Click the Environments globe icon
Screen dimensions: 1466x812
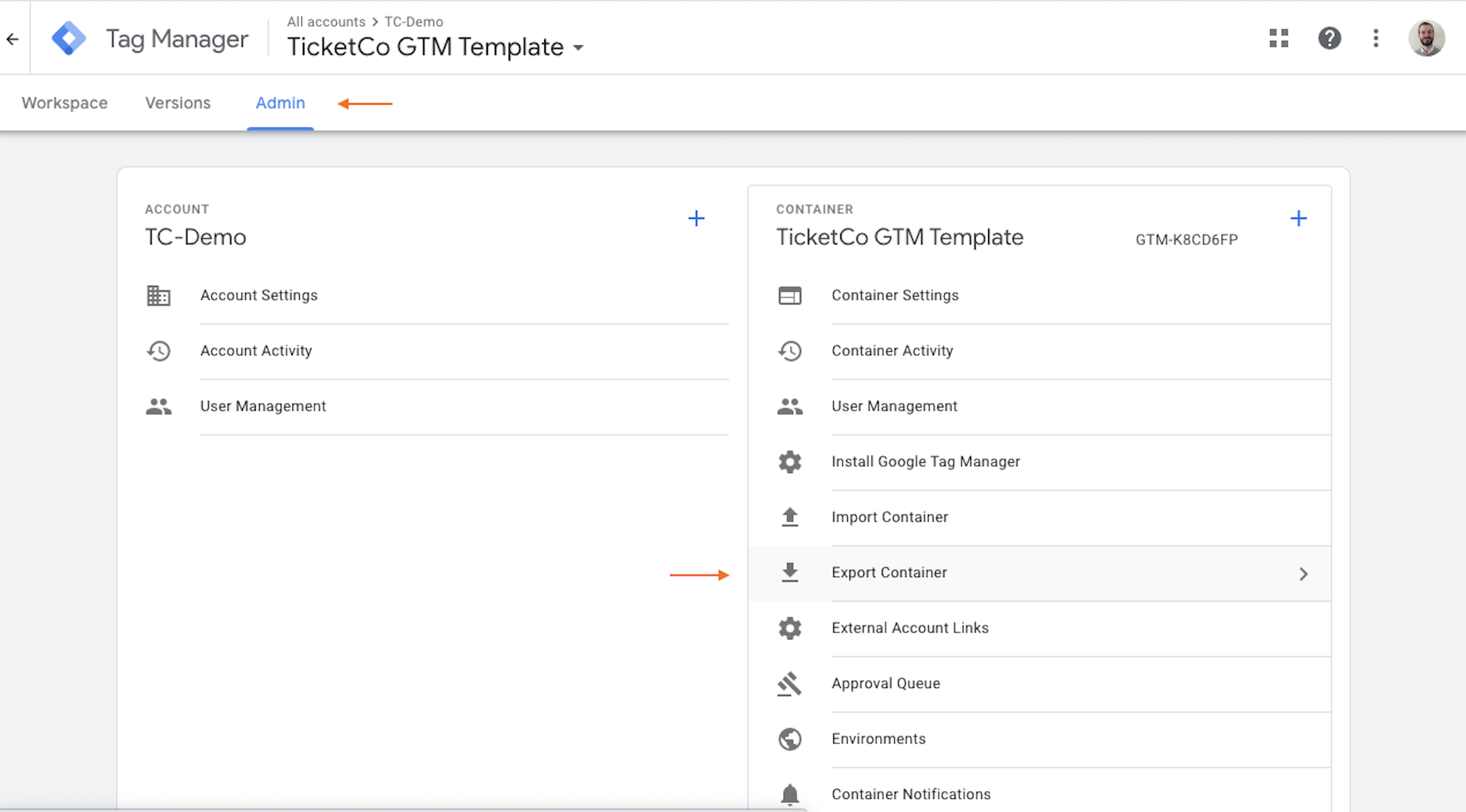point(790,740)
